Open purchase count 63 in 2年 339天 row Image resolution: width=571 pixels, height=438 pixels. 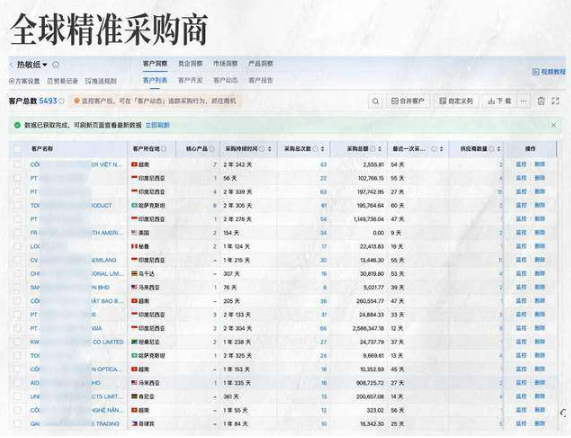pyautogui.click(x=323, y=192)
